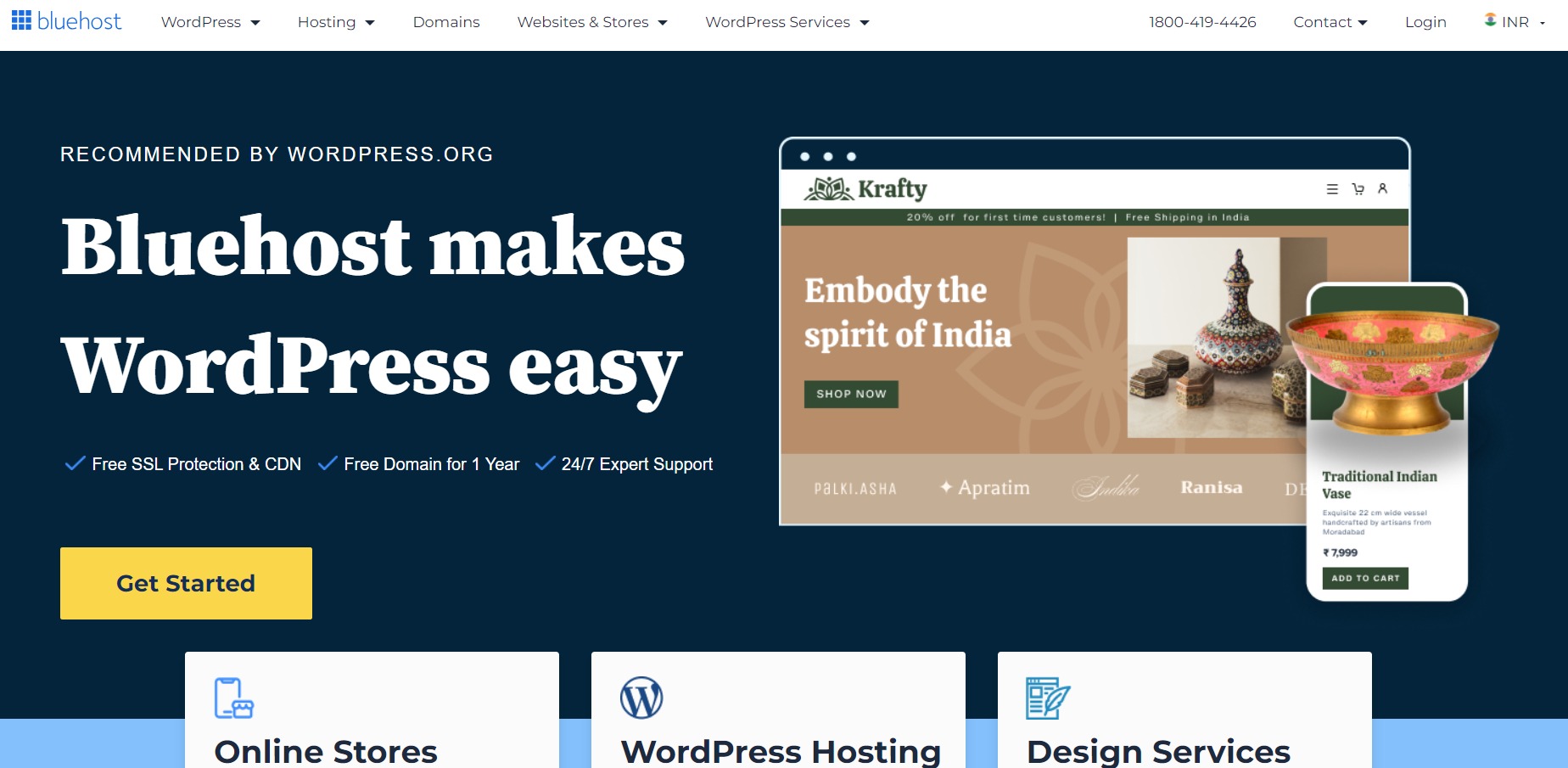1568x768 pixels.
Task: Click the ₹ 7,999 price text
Action: [1341, 552]
